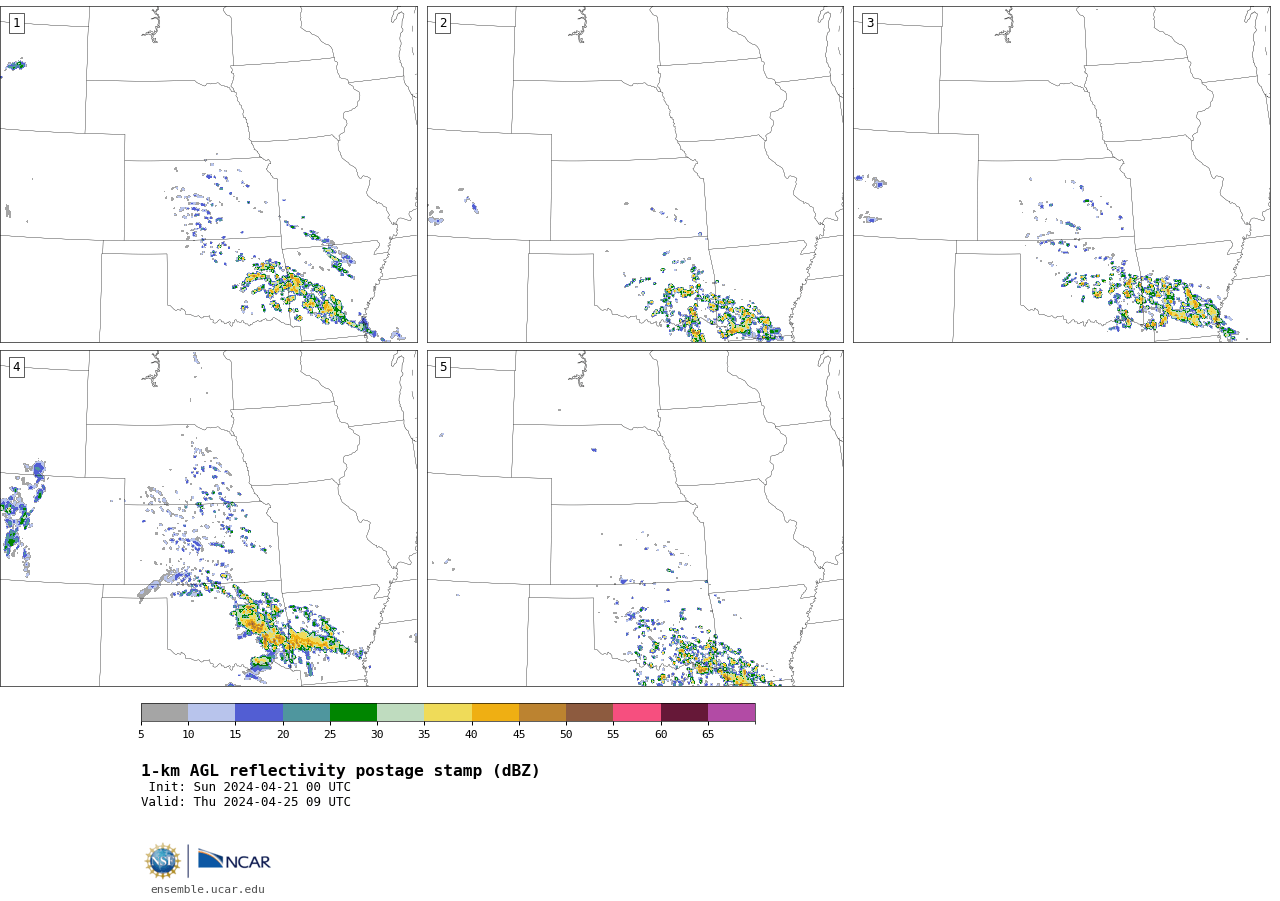
Task: Click the colorbar tick label 65
Action: [708, 735]
